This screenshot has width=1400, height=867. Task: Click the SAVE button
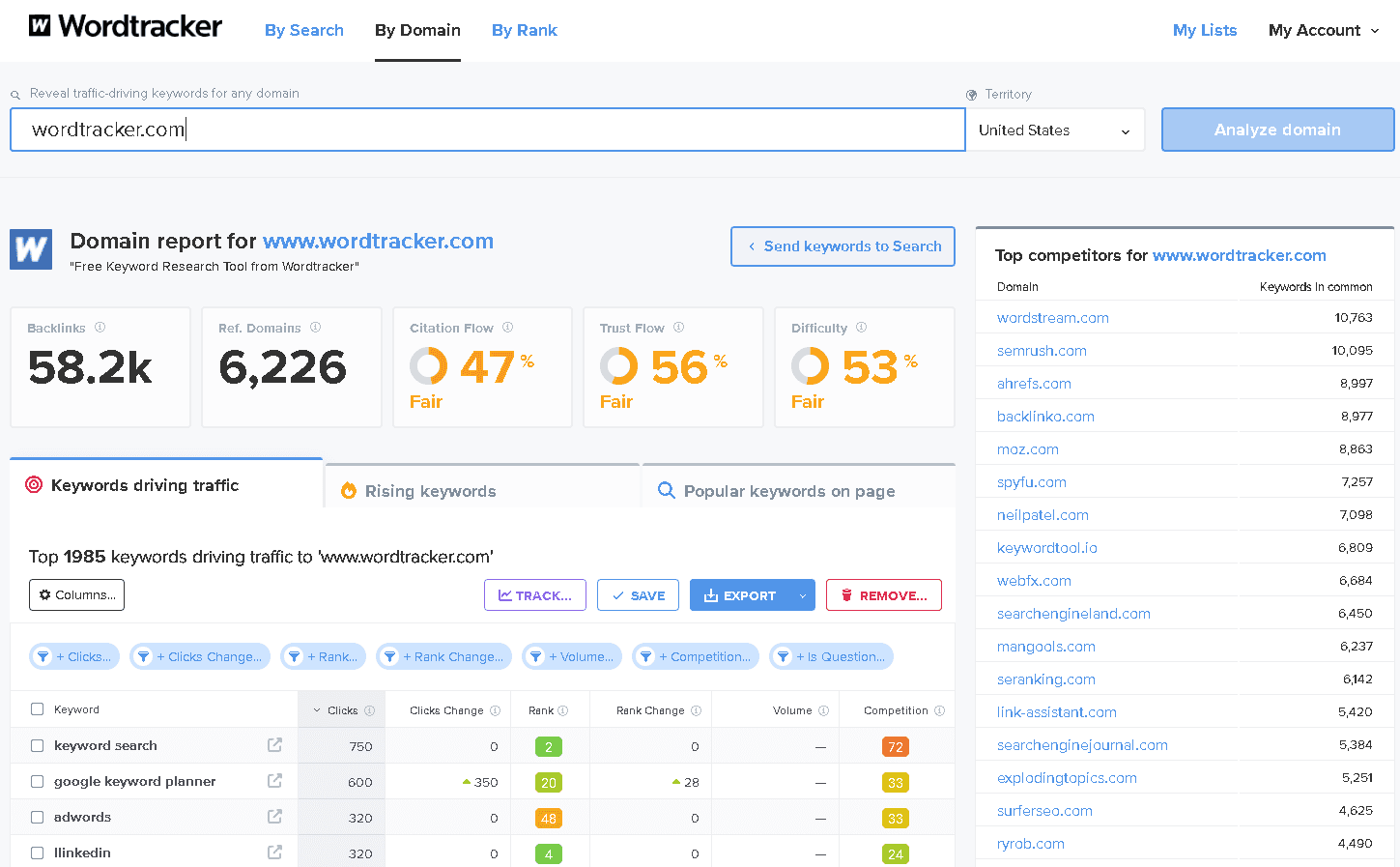[638, 595]
